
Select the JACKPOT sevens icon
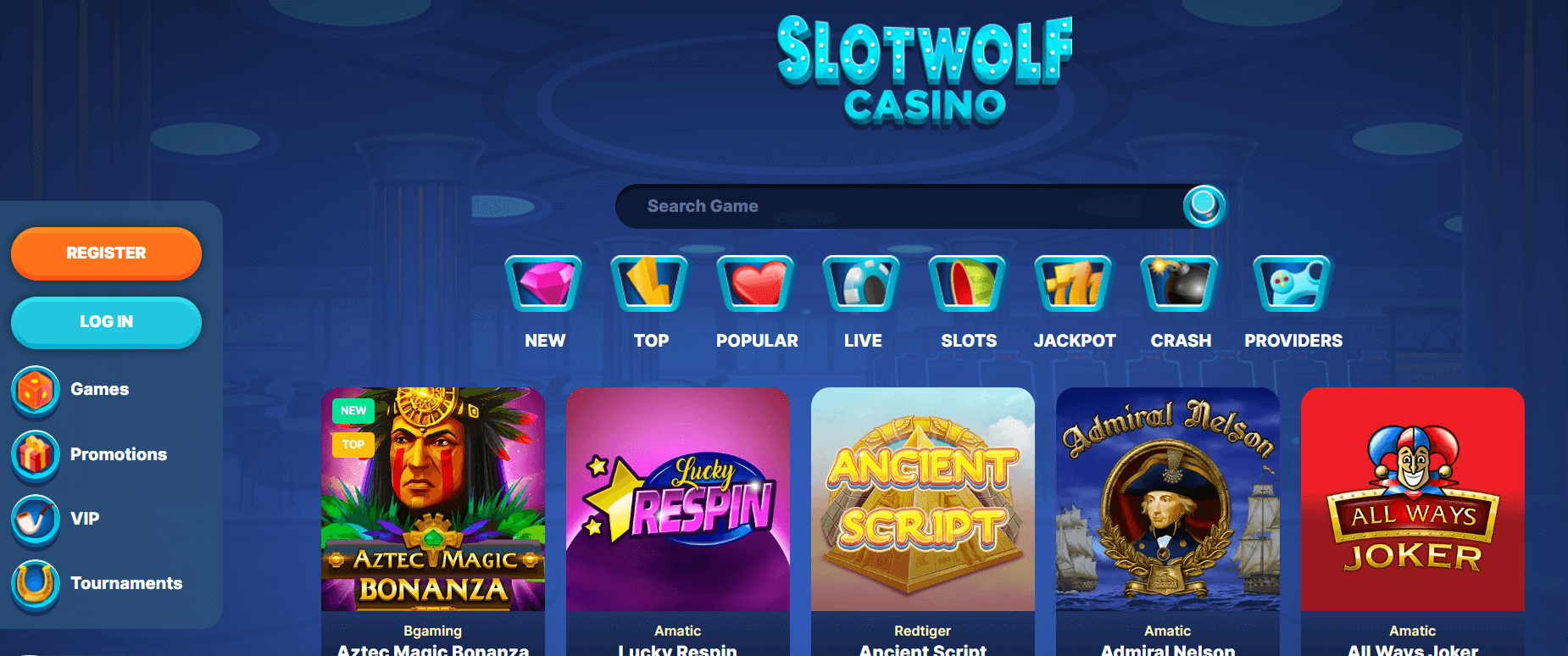point(1074,283)
